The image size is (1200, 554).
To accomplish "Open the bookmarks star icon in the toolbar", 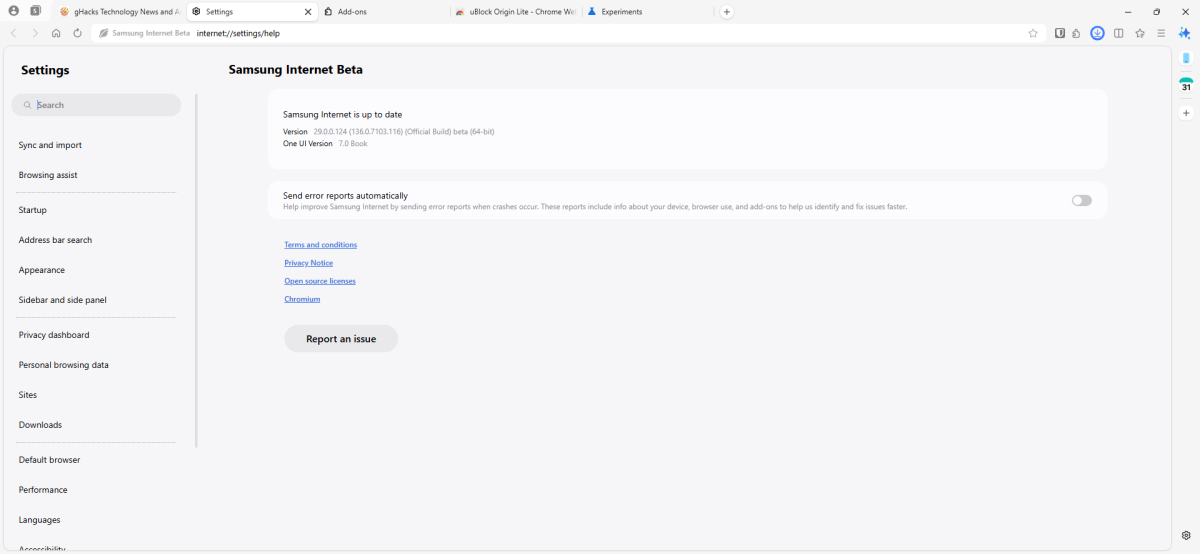I will pyautogui.click(x=1140, y=33).
